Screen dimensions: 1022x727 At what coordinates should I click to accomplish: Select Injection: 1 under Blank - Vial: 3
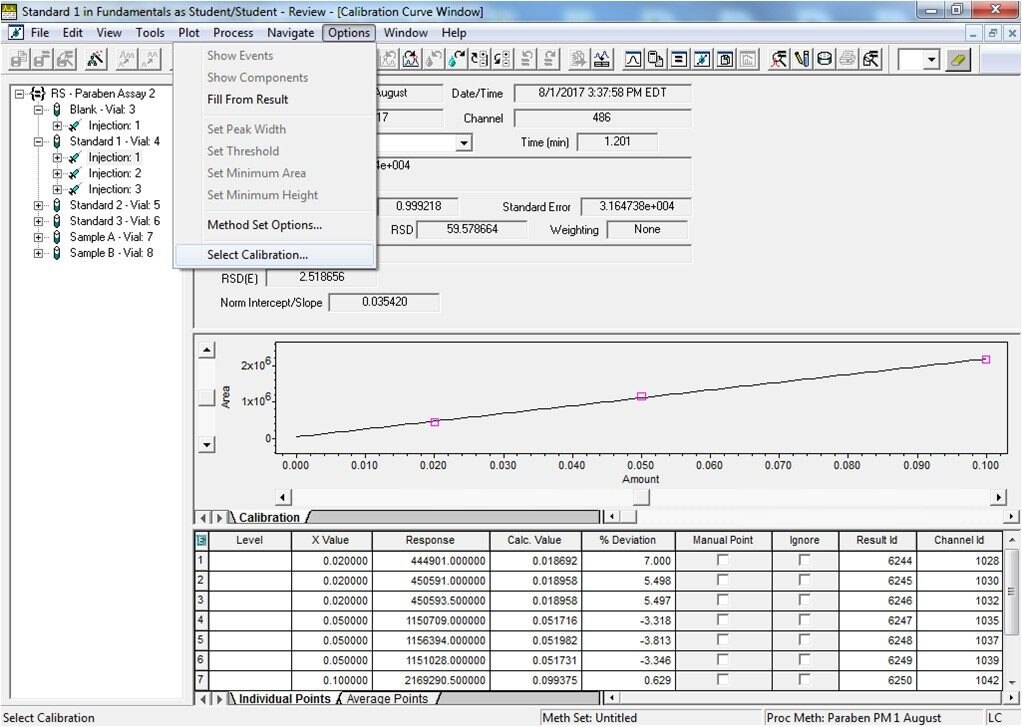point(114,125)
